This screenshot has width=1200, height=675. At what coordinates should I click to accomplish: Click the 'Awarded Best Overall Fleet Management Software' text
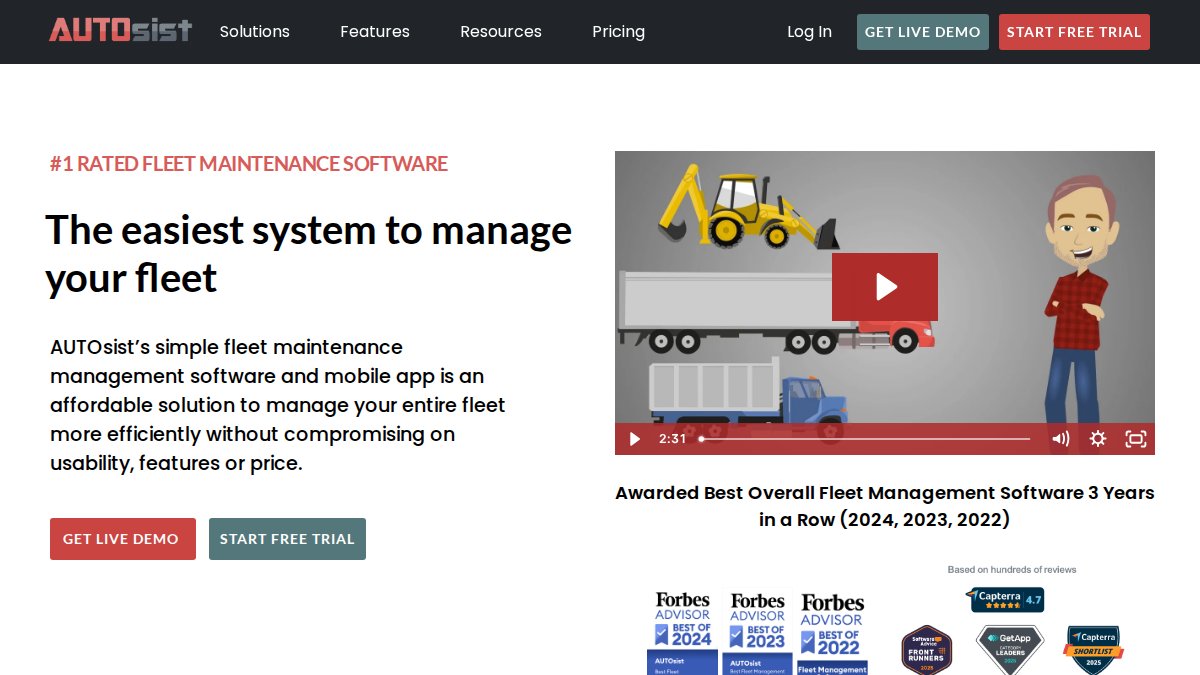pyautogui.click(x=885, y=506)
